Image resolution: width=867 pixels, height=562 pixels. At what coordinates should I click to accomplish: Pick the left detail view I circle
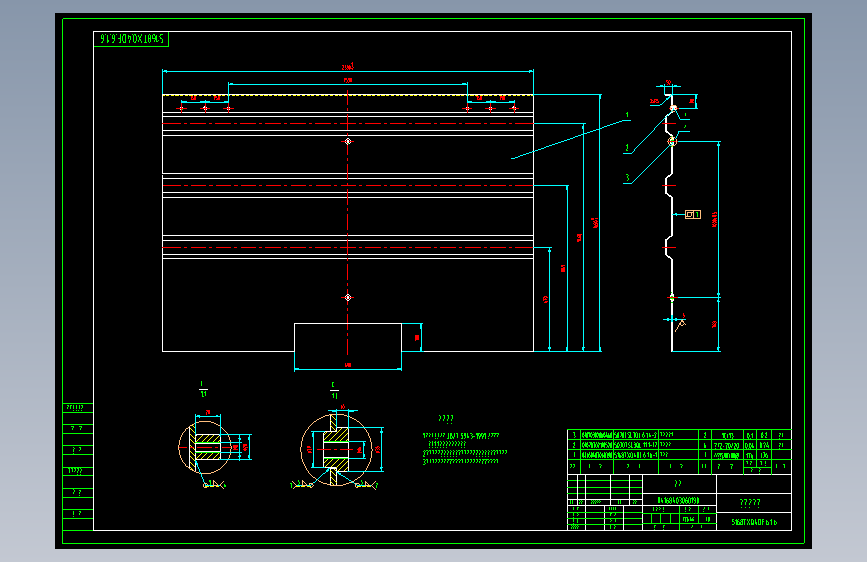[x=205, y=447]
